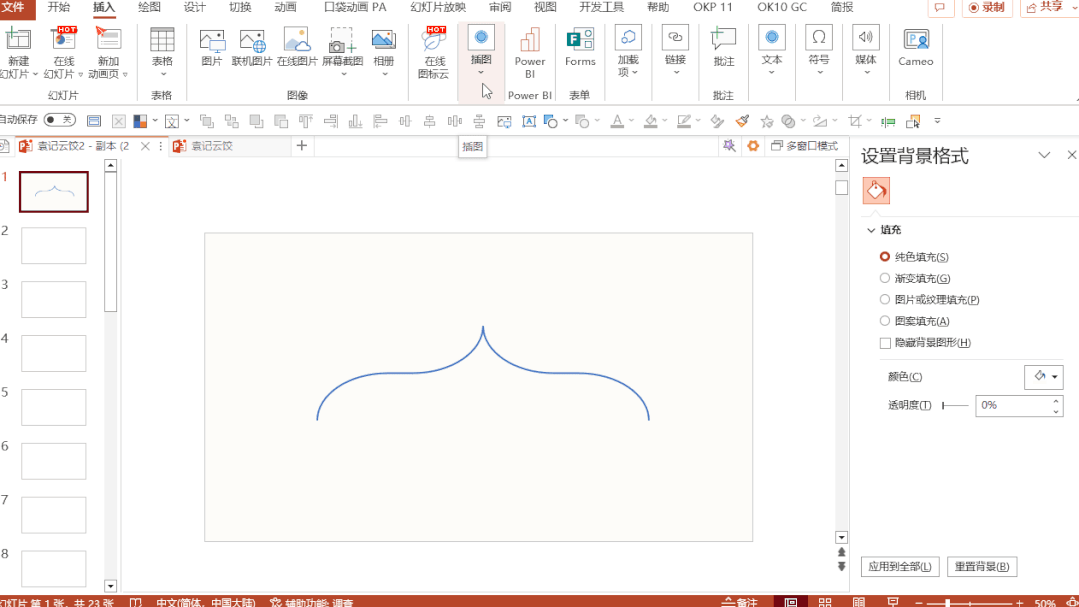
Task: Switch to slide sorter view in status bar
Action: click(x=824, y=602)
